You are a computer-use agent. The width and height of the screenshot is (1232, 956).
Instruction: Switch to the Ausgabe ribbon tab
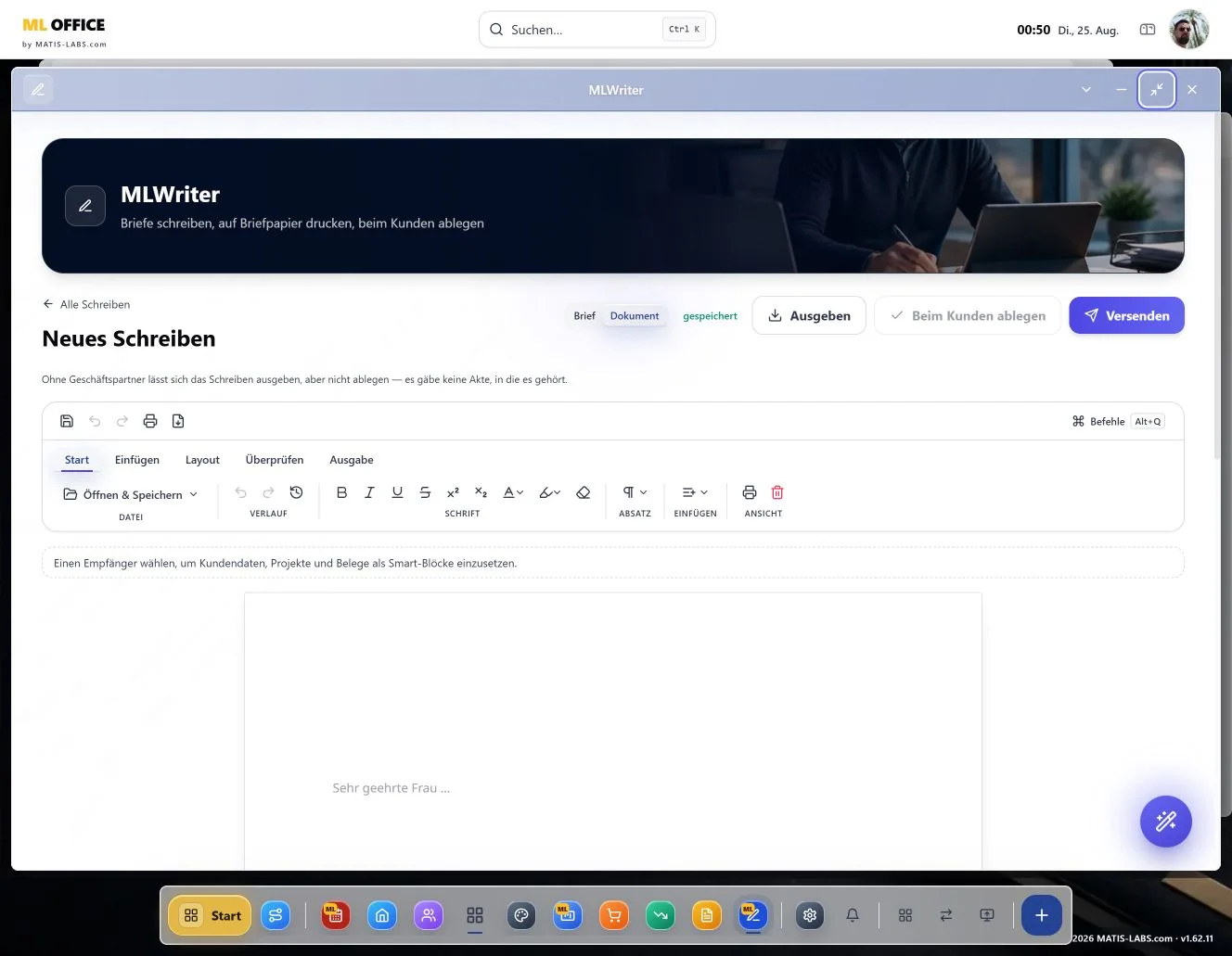[352, 460]
